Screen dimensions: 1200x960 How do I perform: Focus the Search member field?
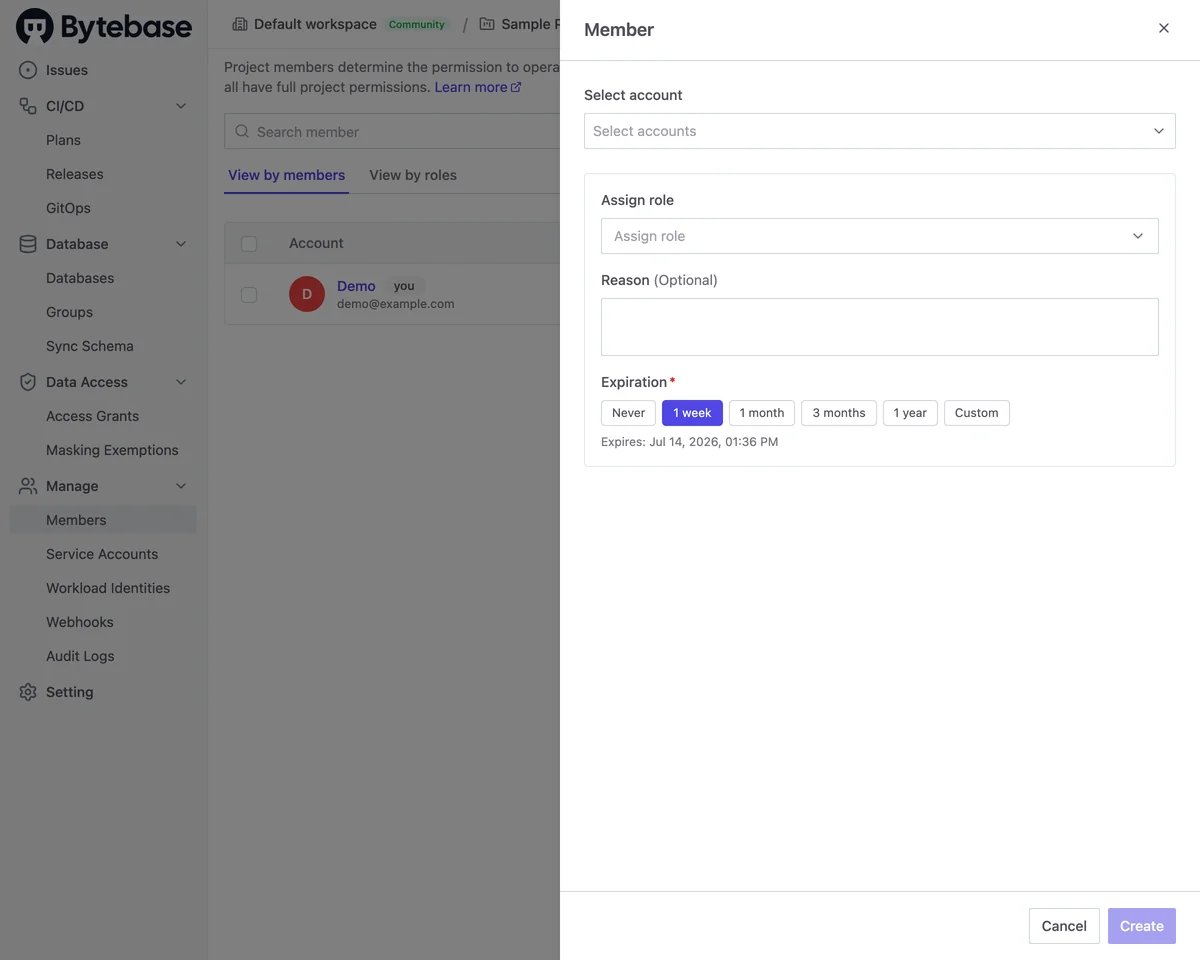coord(392,131)
